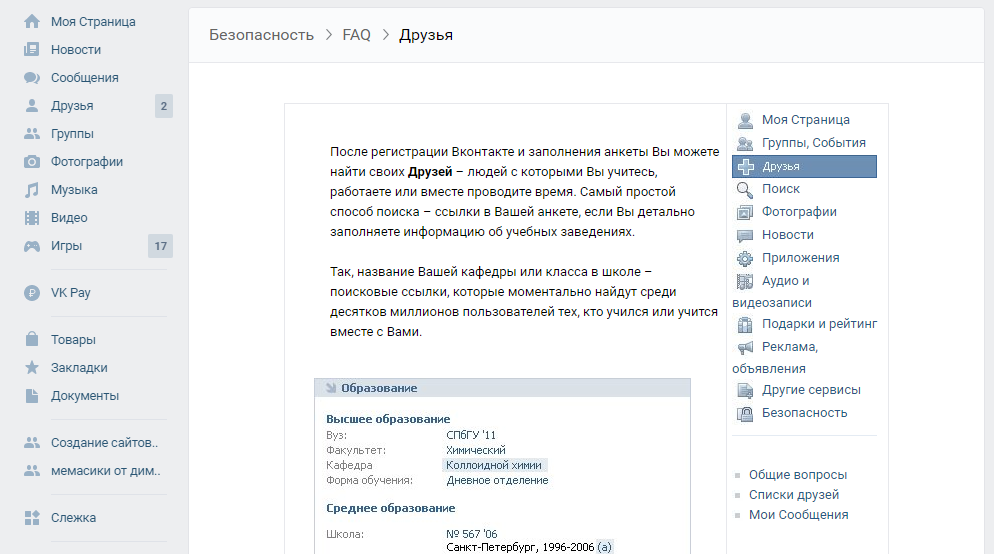Click the avatar icon beside Моя Страница in embedded menu
The image size is (994, 554).
point(746,120)
